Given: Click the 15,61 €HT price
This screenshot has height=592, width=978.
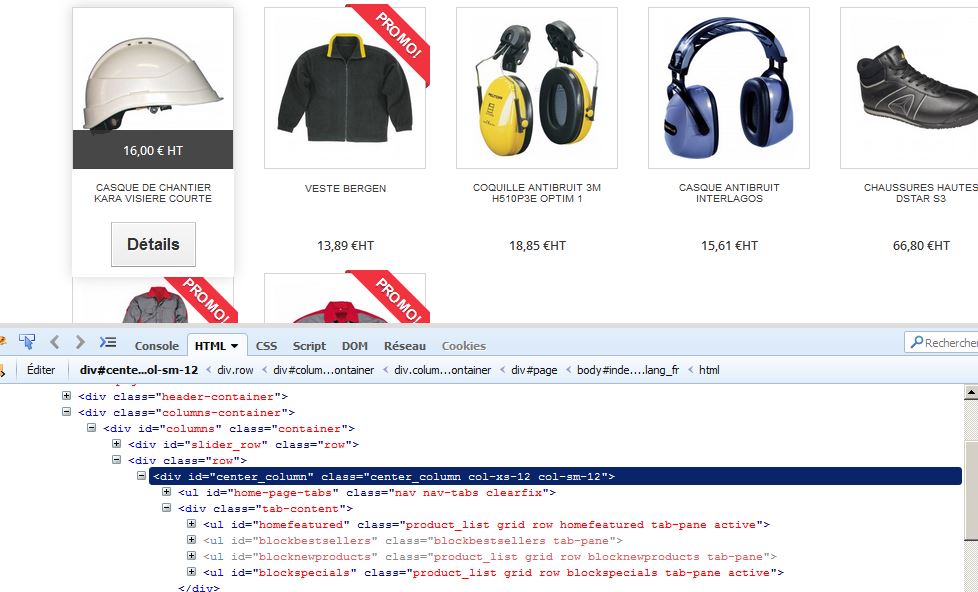Looking at the screenshot, I should [730, 246].
